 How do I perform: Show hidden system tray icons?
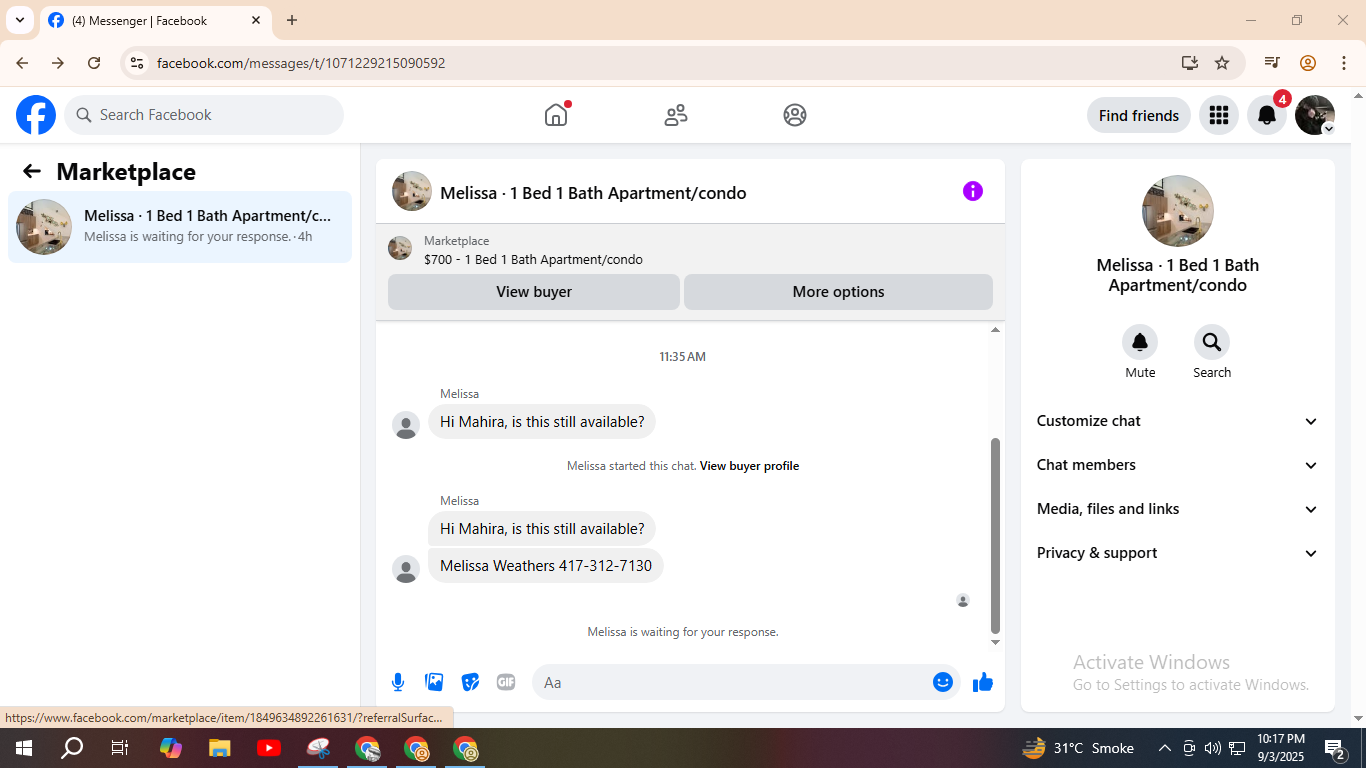[1165, 748]
